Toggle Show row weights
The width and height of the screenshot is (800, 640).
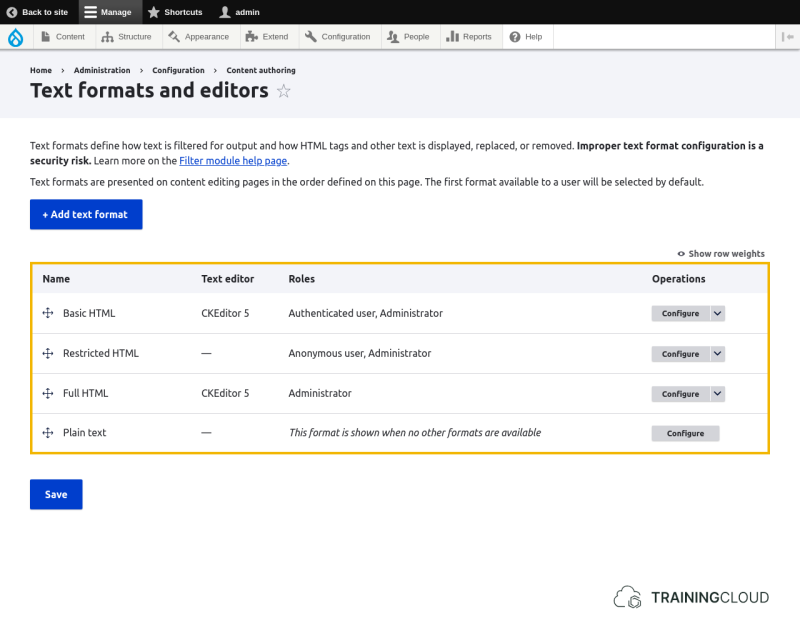(x=721, y=254)
